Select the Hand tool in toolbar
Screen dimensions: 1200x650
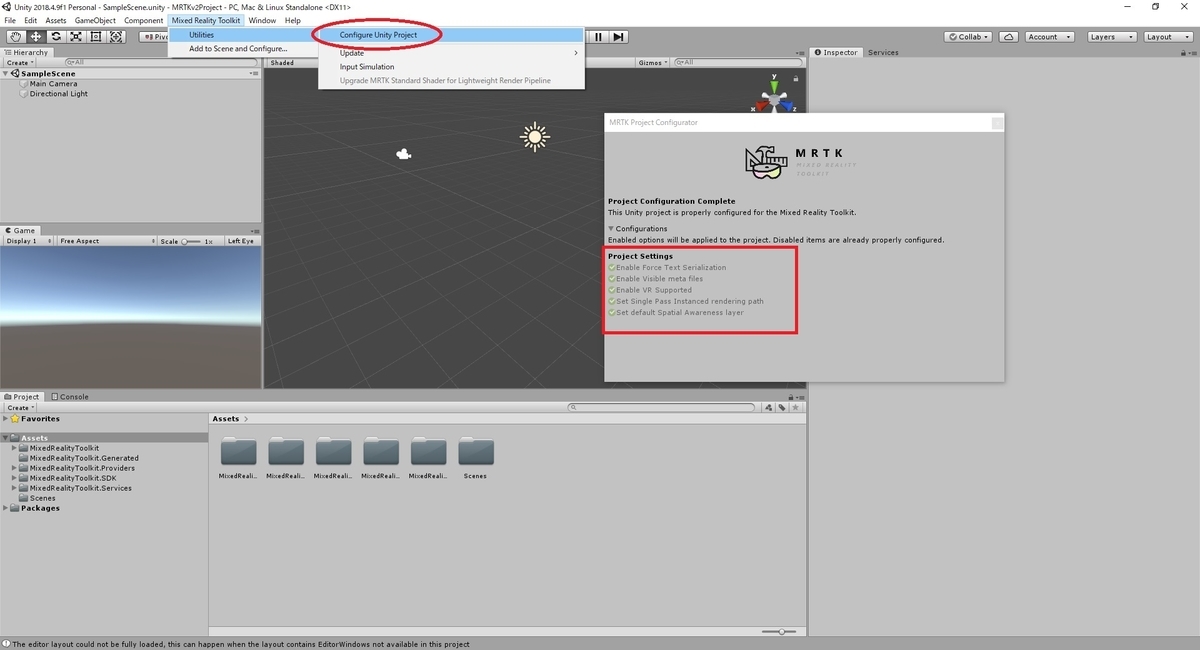tap(15, 37)
